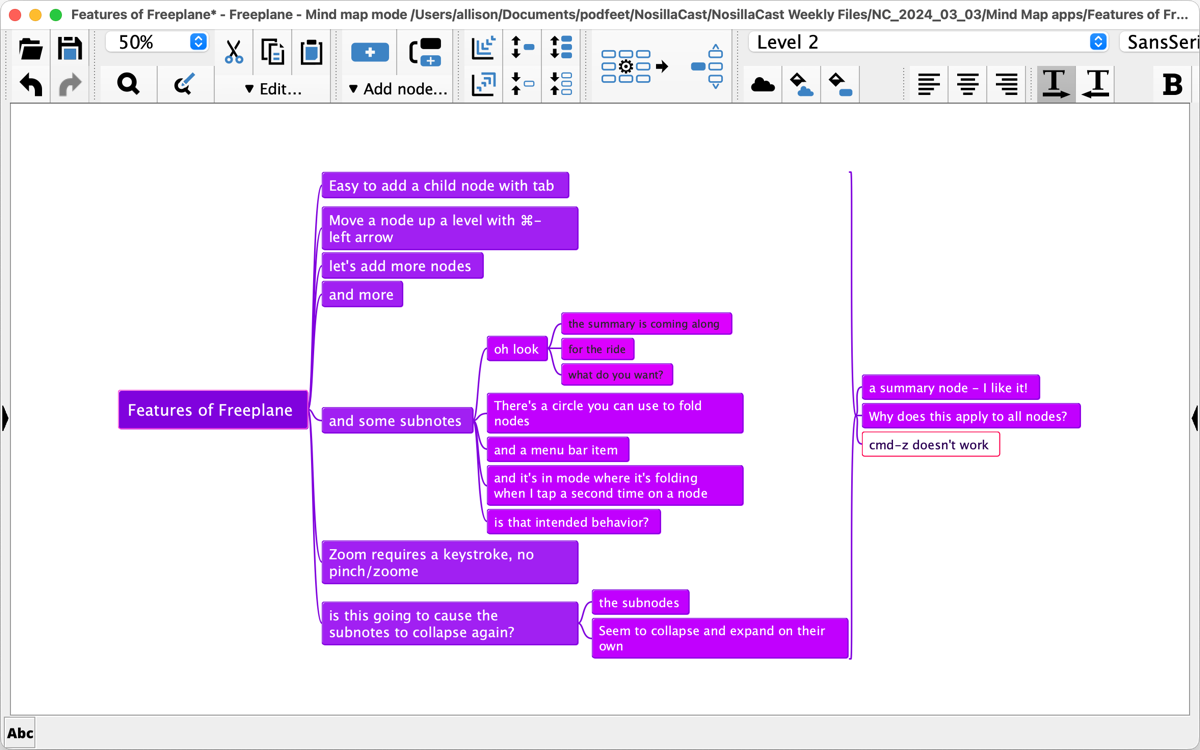Open Find with the magnifier icon

coord(128,85)
